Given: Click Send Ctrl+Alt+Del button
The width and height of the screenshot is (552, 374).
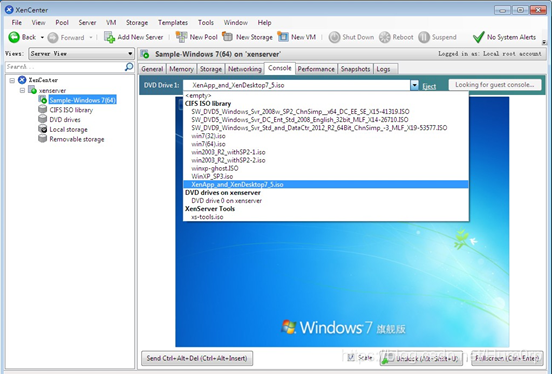Looking at the screenshot, I should point(197,358).
